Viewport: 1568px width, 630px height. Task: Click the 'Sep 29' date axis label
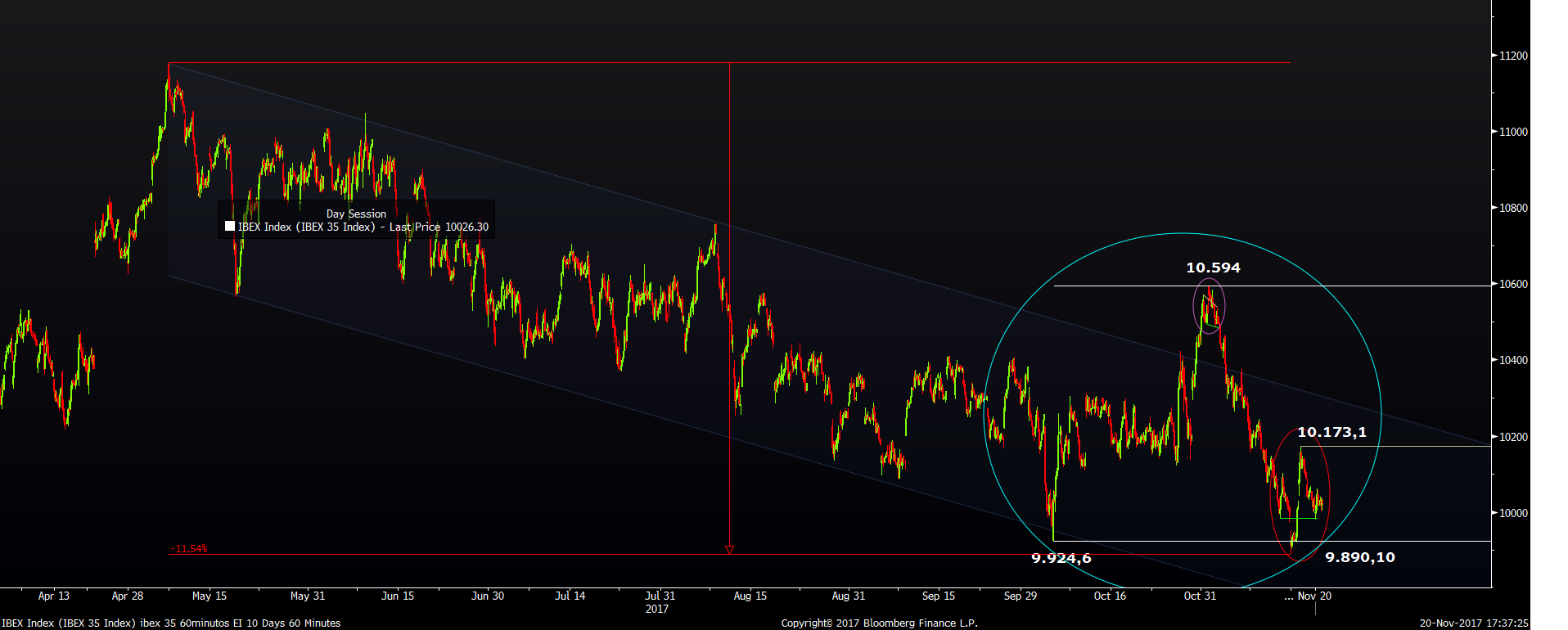(1021, 596)
